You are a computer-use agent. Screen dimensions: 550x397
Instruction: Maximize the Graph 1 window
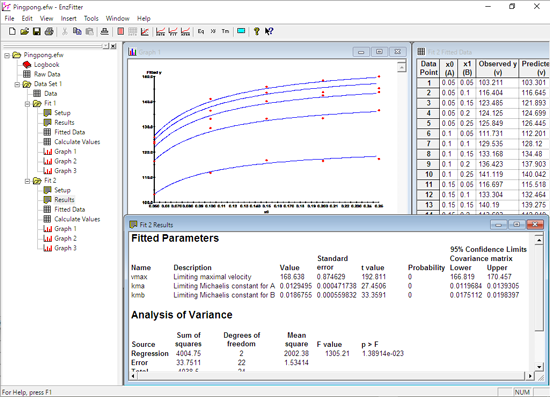tap(379, 52)
